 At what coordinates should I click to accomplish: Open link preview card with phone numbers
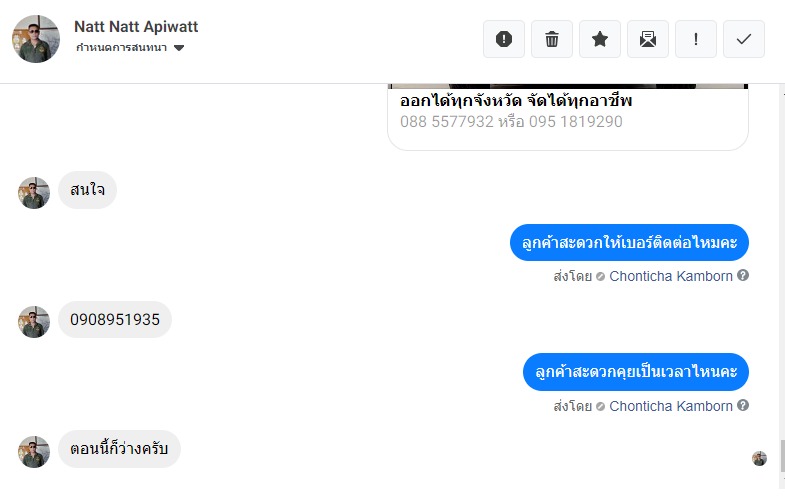[x=567, y=112]
